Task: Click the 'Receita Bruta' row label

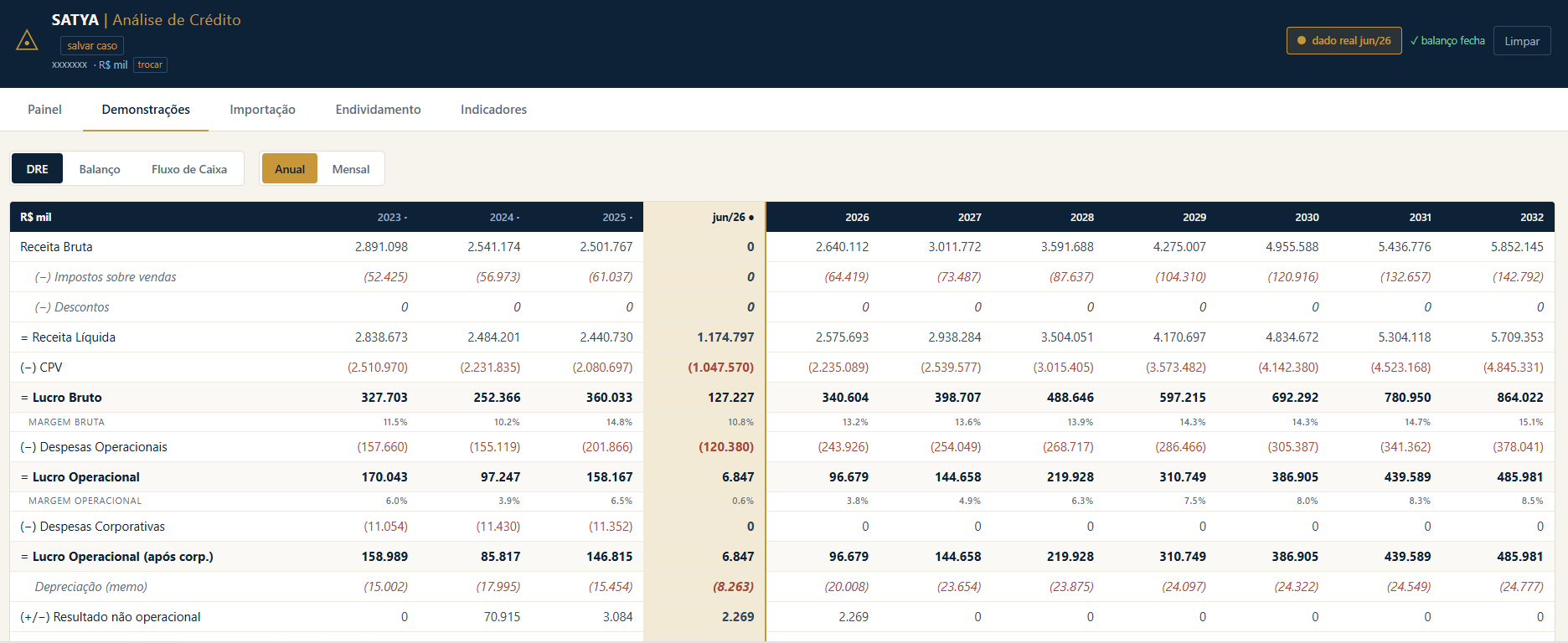Action: point(56,247)
